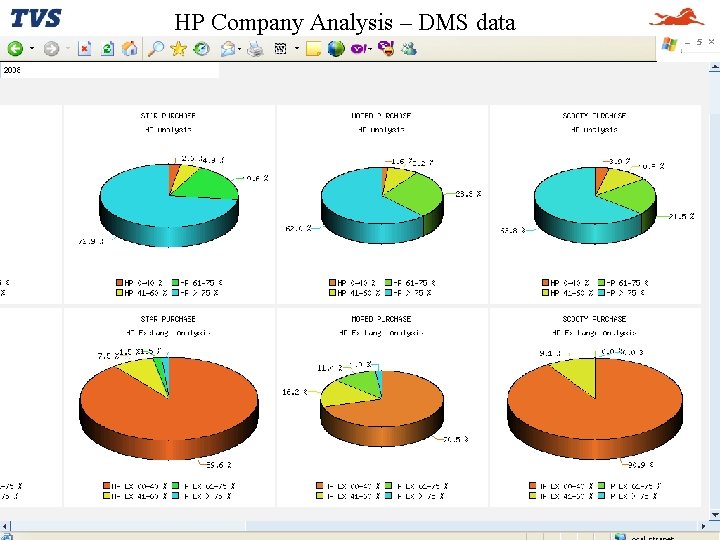Viewport: 720px width, 540px height.
Task: Click the yellow slice of Moped HP Exchange pie
Action: [x=347, y=394]
